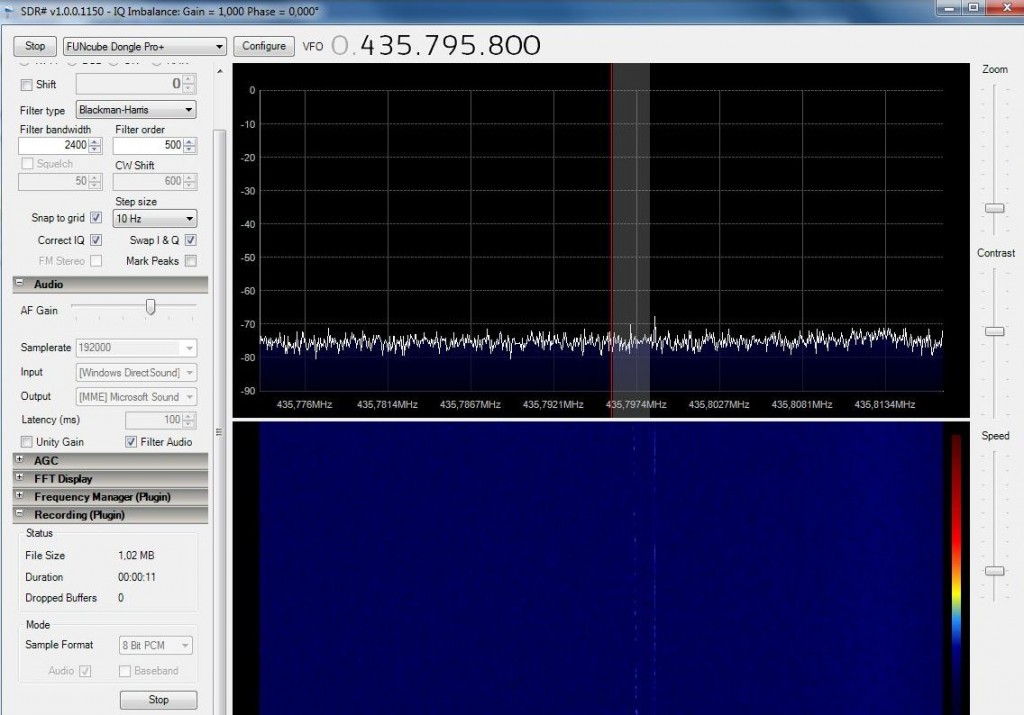The image size is (1024, 715).
Task: Disable the Filter Audio option
Action: tap(130, 441)
